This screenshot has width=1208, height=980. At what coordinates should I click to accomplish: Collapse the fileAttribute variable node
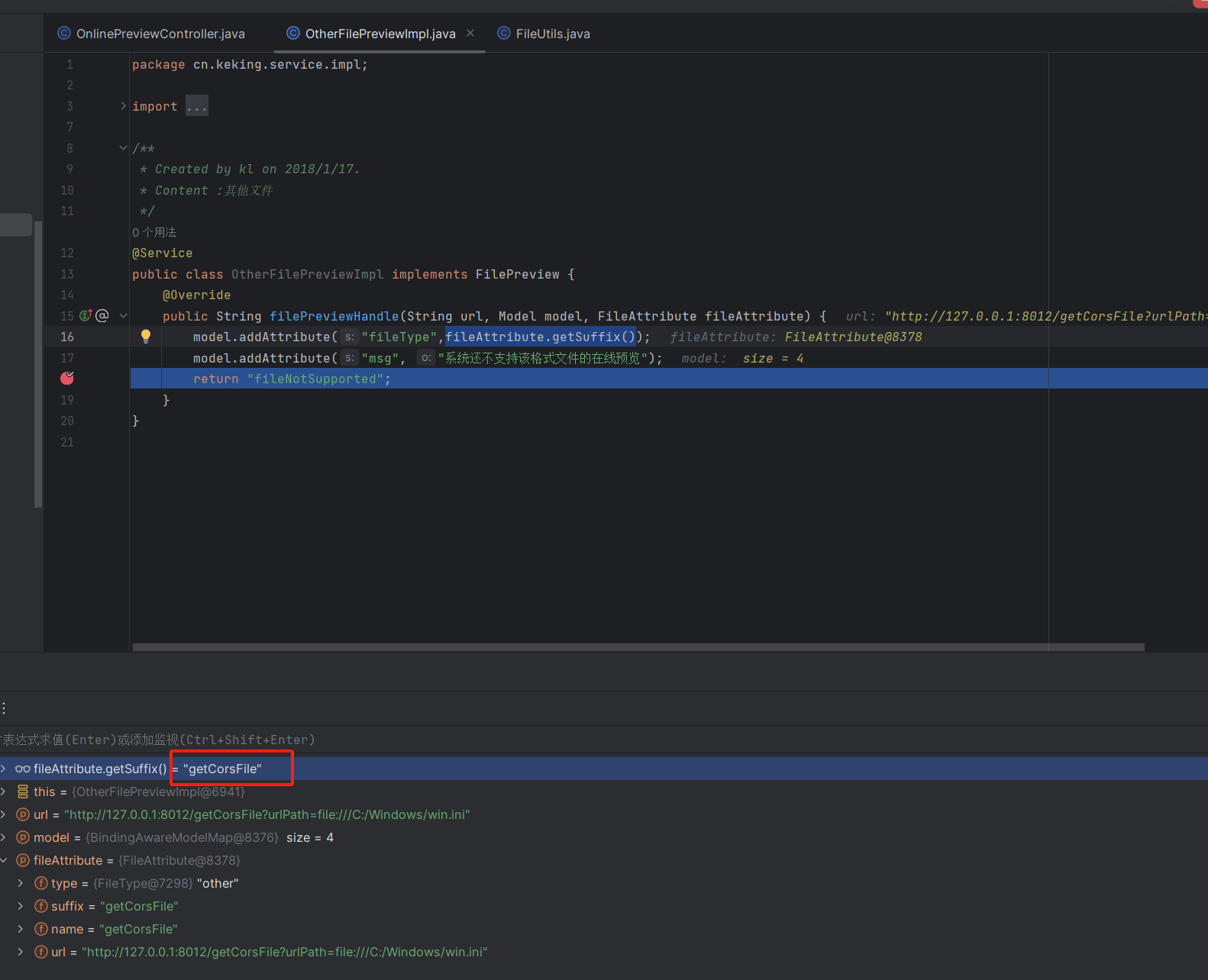click(x=4, y=860)
